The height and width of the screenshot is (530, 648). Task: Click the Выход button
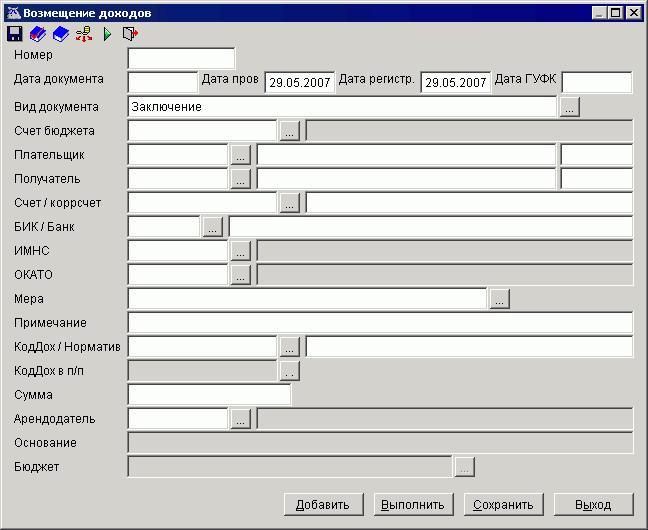(x=595, y=504)
